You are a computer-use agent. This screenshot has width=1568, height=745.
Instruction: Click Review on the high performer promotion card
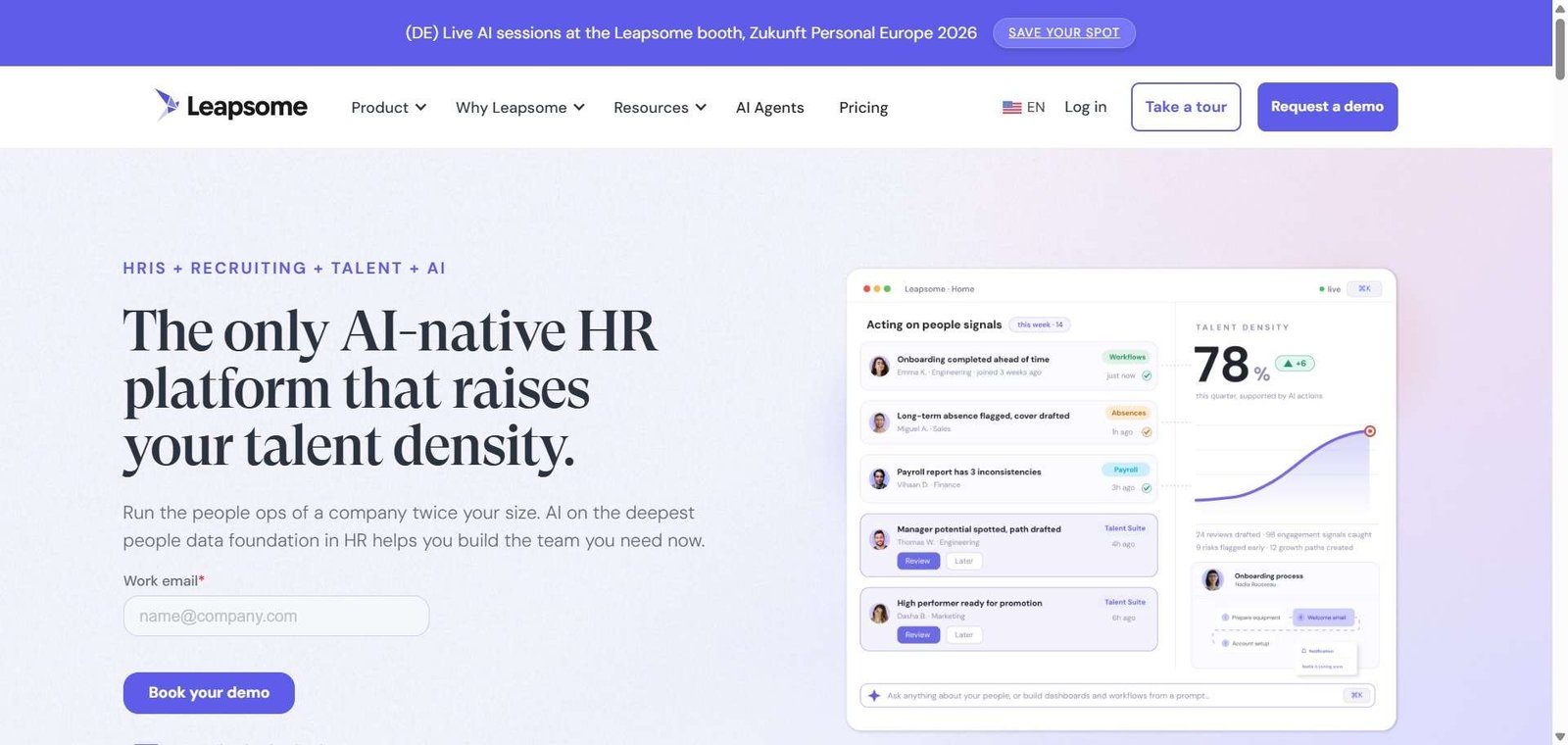(918, 635)
